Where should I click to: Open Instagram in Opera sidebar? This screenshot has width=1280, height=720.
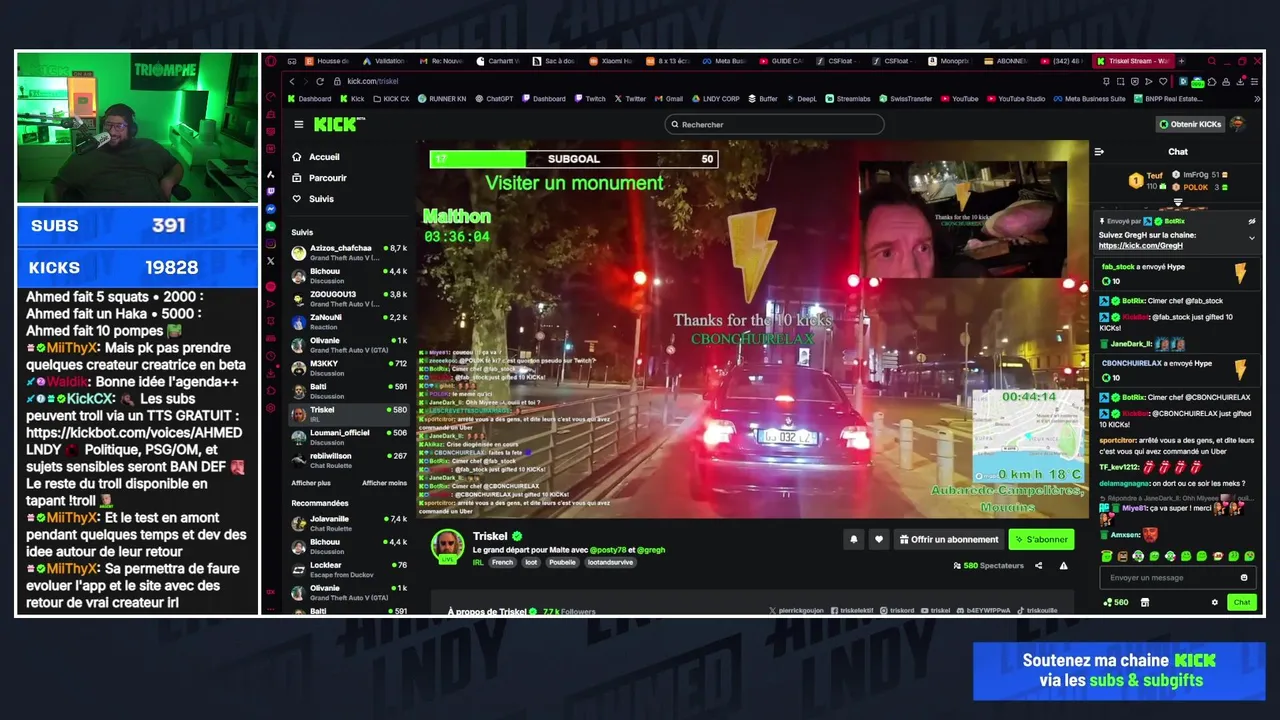click(x=270, y=243)
